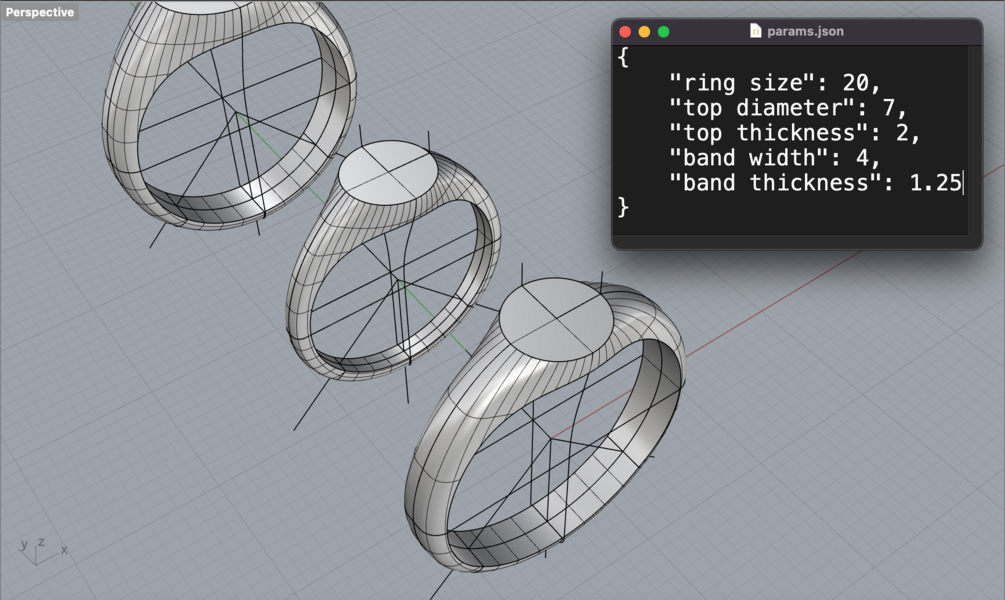Maximize the params.json window
The height and width of the screenshot is (600, 1005).
[664, 31]
